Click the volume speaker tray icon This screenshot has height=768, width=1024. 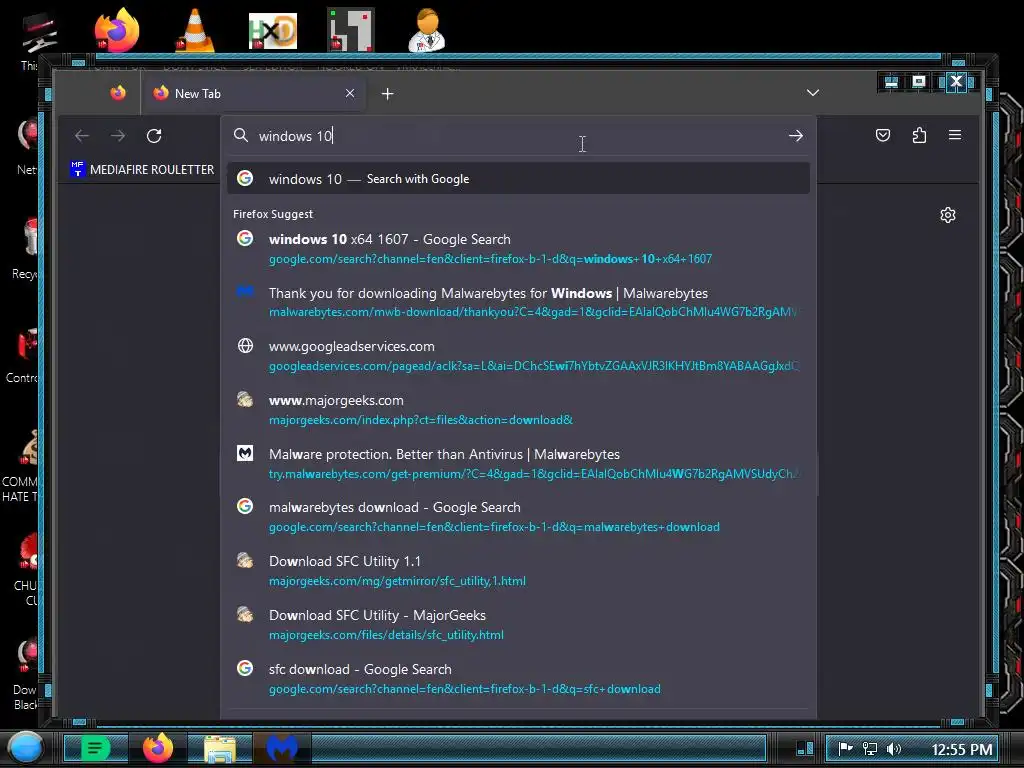pos(894,748)
